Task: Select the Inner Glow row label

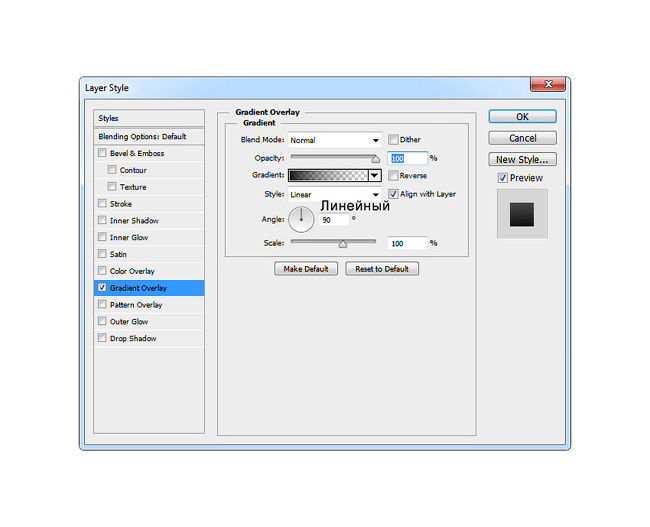Action: point(129,238)
